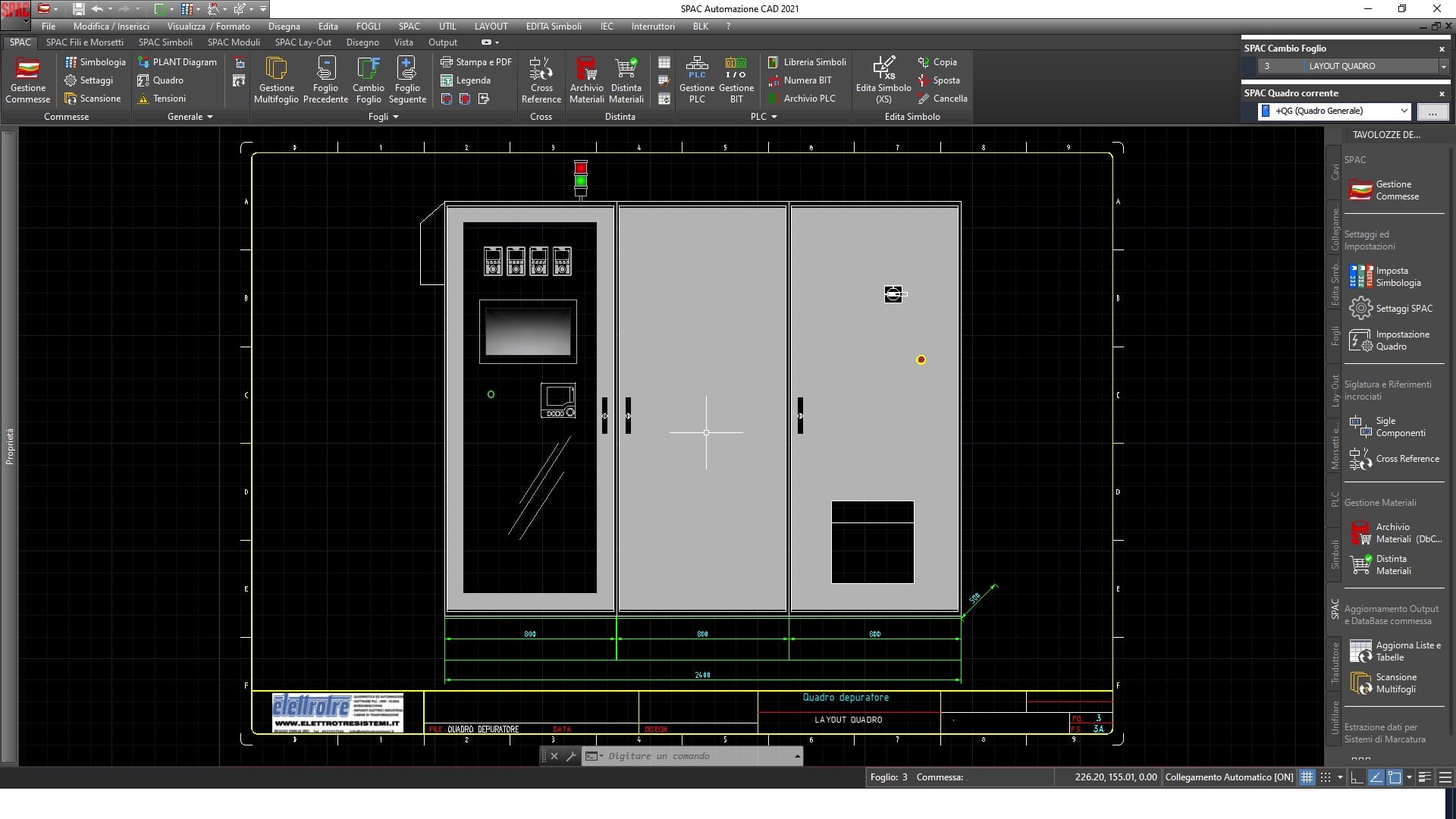Toggle snap mode in the status bar
Viewport: 1456px width, 819px height.
point(1326,777)
